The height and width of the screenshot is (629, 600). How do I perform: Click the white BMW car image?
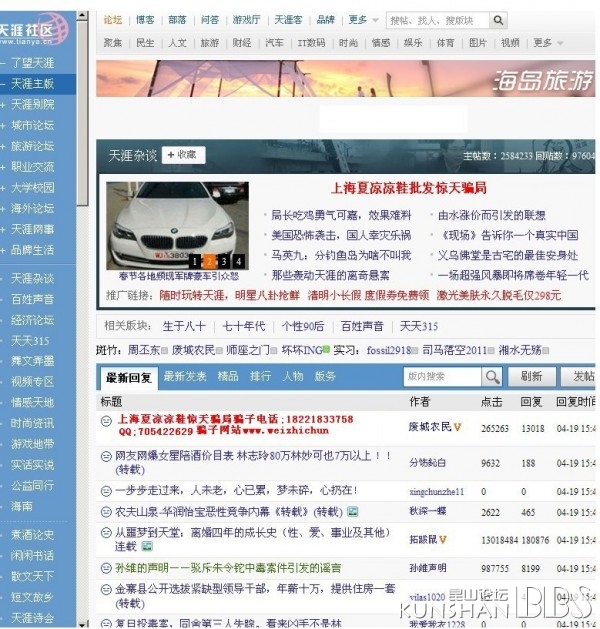(x=177, y=225)
